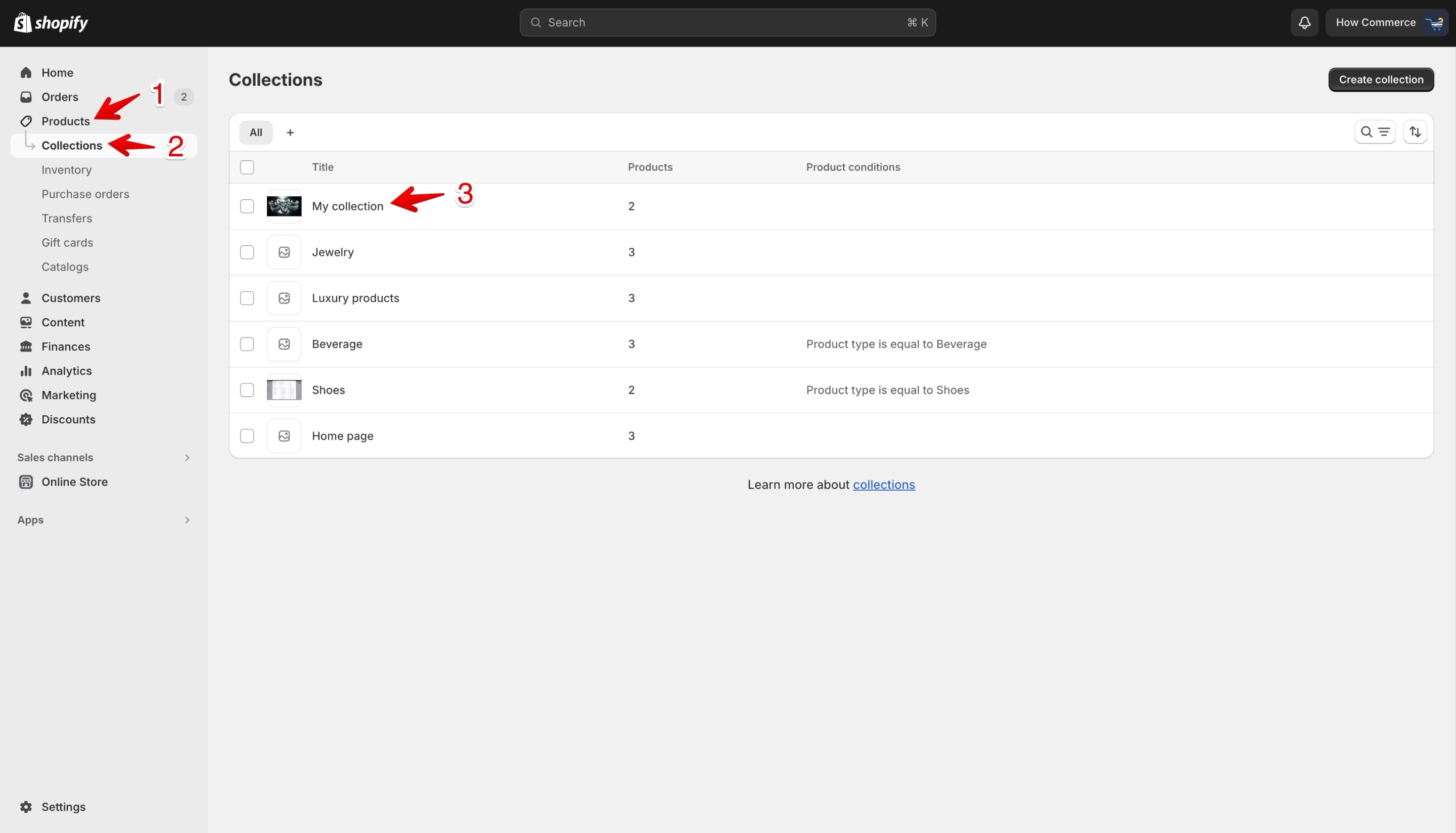Click the Home house icon in sidebar
The height and width of the screenshot is (833, 1456).
(x=26, y=73)
